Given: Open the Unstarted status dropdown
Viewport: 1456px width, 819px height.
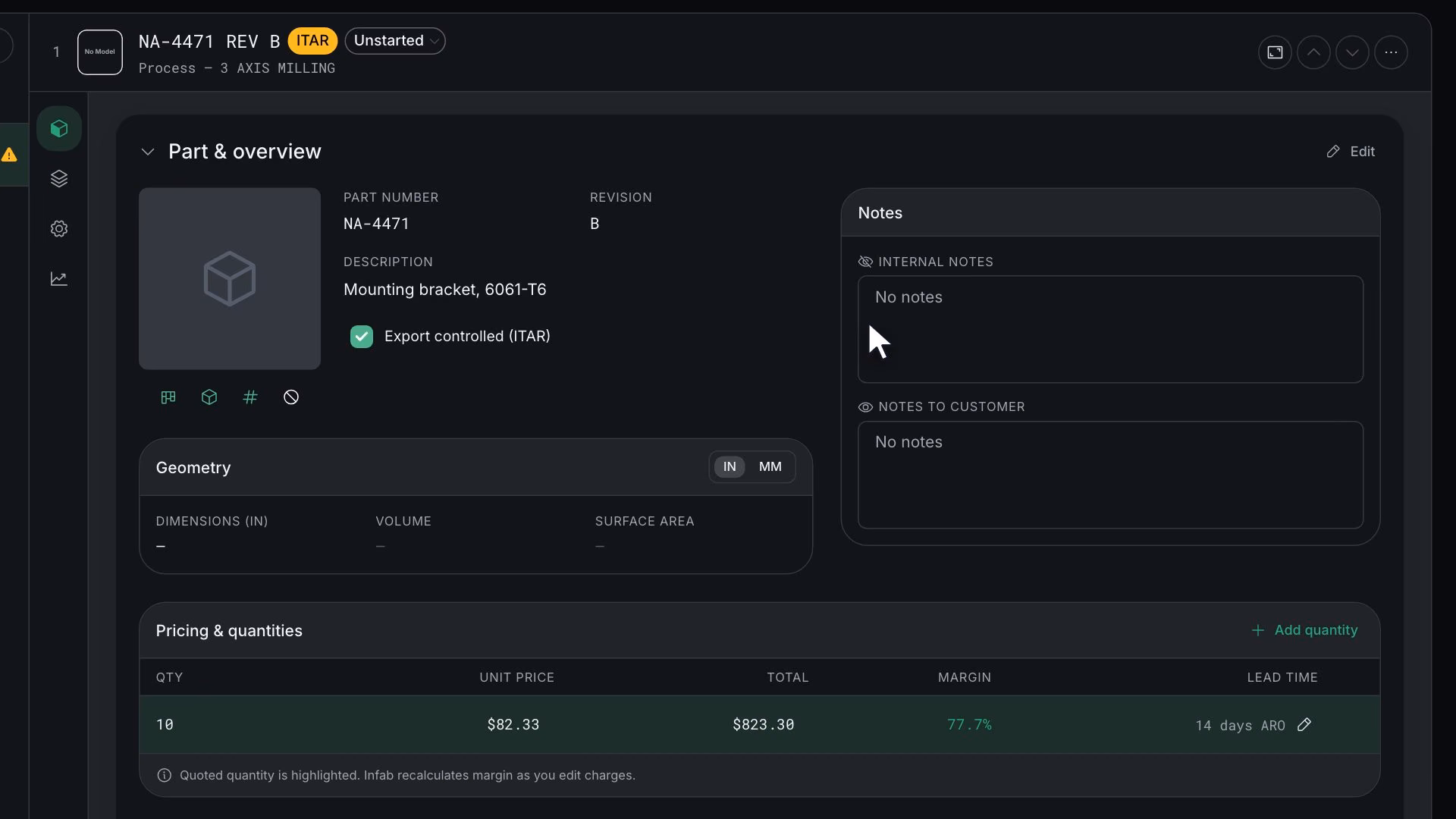Looking at the screenshot, I should [395, 41].
